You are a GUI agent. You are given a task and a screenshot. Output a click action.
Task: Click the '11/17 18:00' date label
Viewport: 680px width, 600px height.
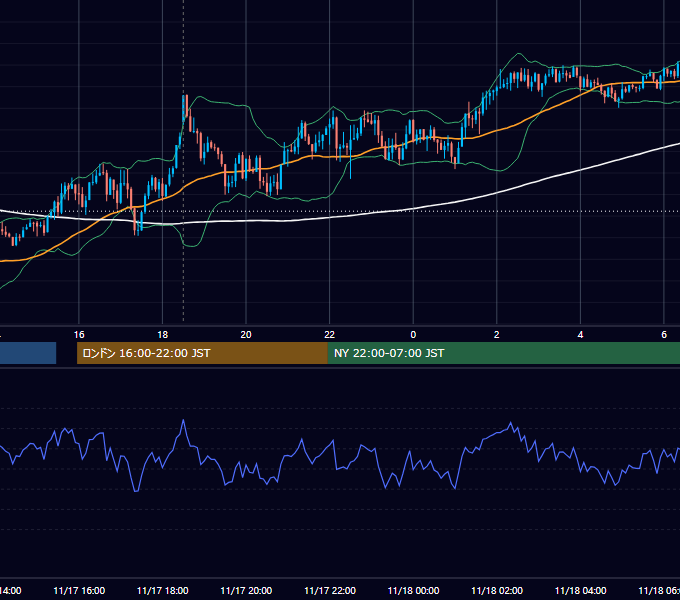(x=163, y=590)
